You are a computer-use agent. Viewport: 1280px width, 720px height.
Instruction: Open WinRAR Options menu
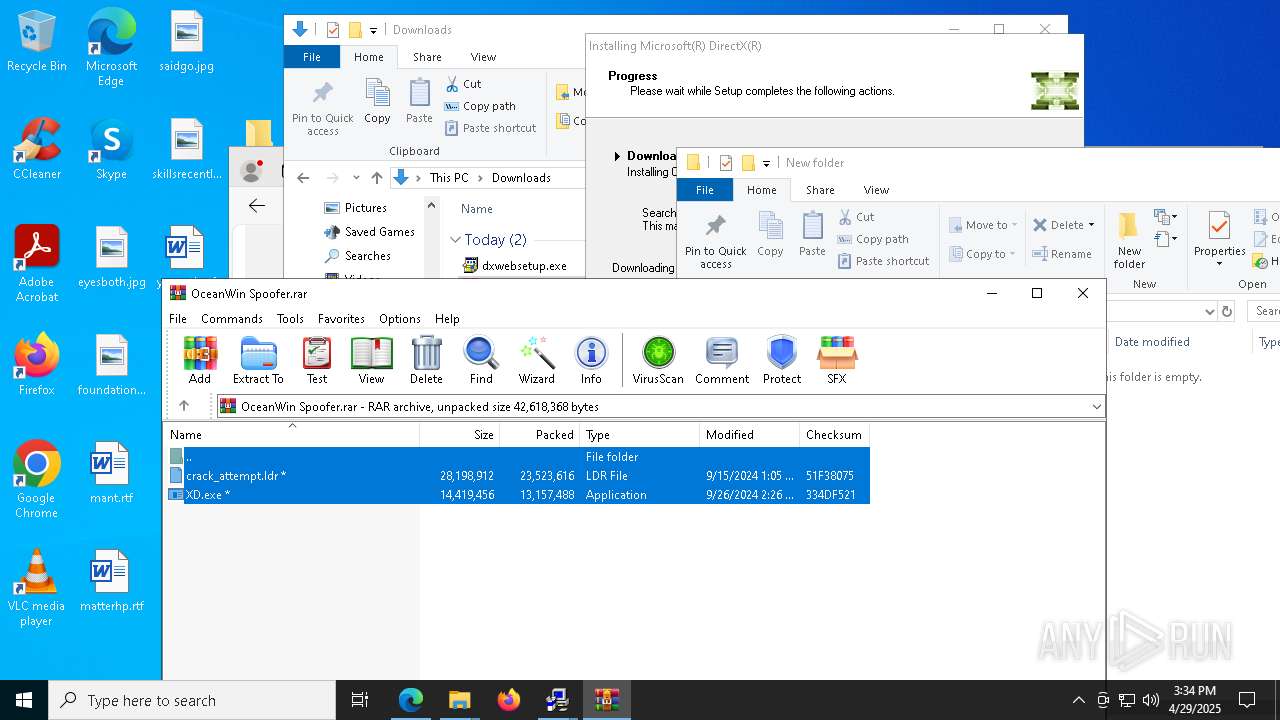400,319
